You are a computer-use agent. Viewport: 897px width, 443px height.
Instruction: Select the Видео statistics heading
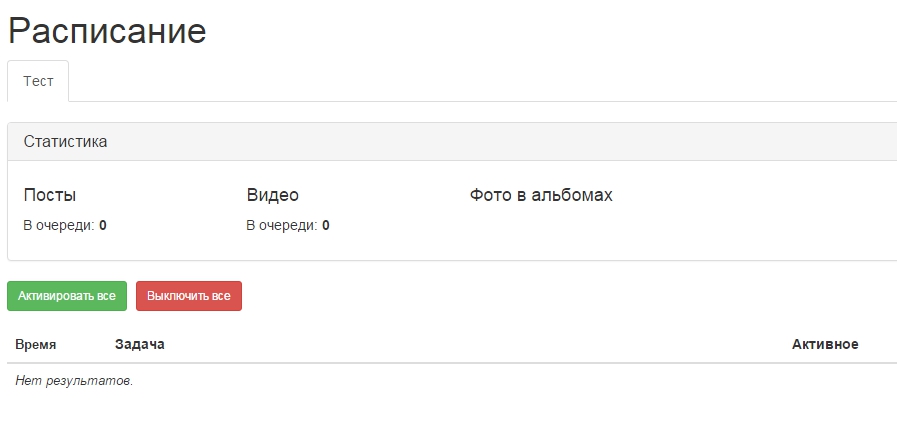pos(272,195)
